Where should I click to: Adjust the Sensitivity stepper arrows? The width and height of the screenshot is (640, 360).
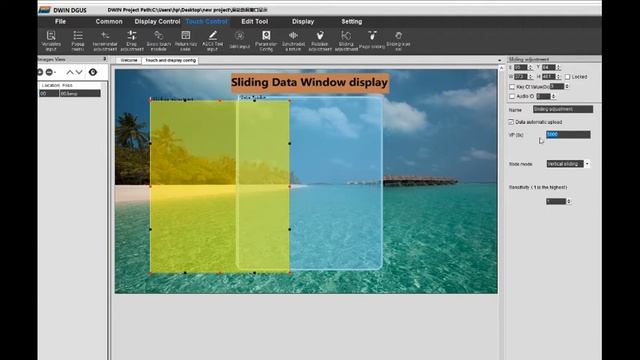(569, 201)
